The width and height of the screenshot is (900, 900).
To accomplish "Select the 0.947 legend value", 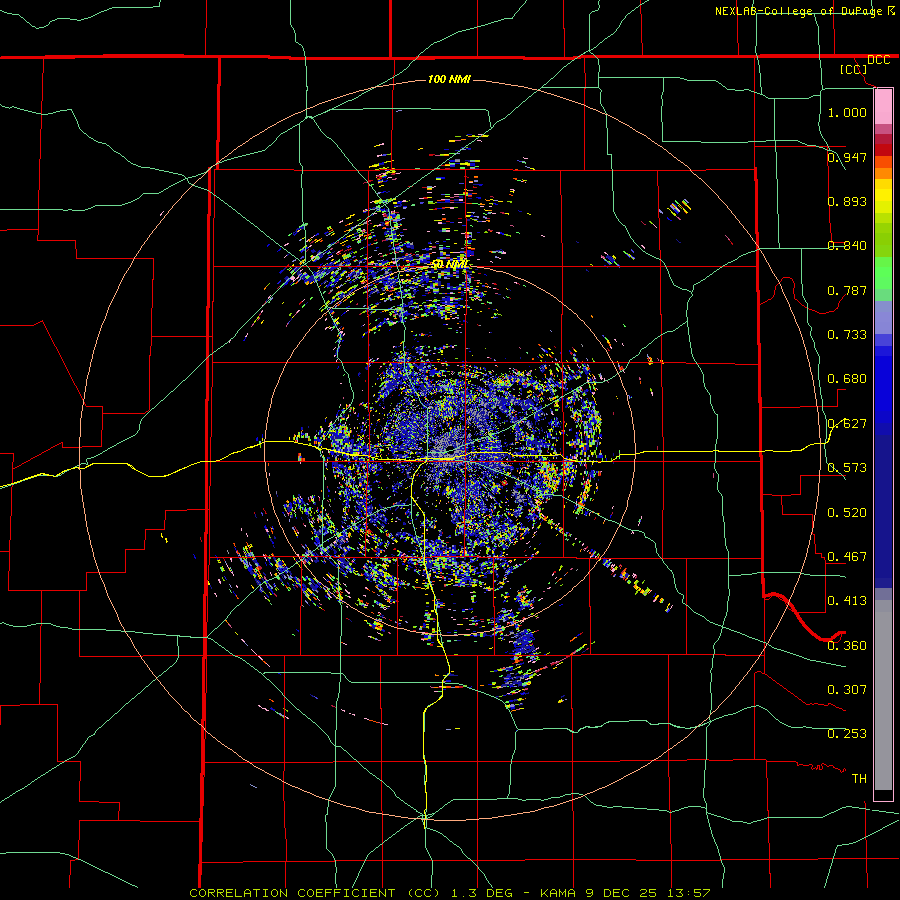I will tap(847, 157).
